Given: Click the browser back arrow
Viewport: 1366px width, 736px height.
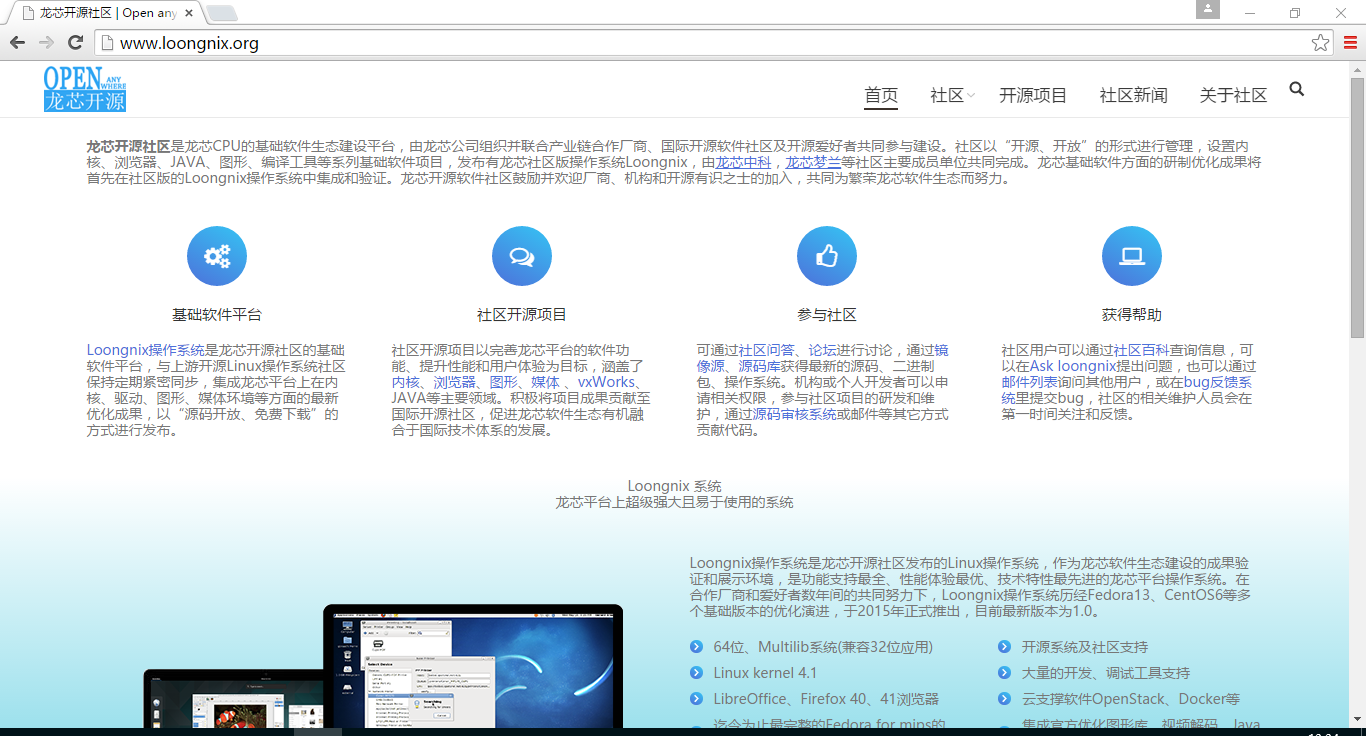Looking at the screenshot, I should pos(17,42).
